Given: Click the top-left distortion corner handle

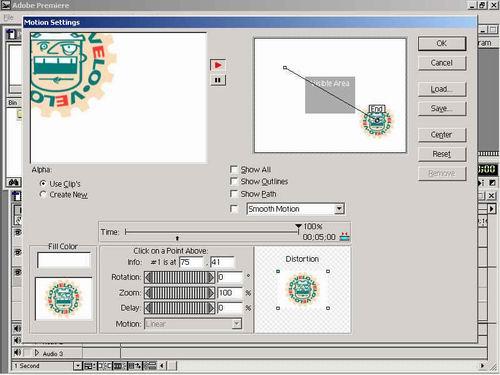Looking at the screenshot, I should (278, 272).
